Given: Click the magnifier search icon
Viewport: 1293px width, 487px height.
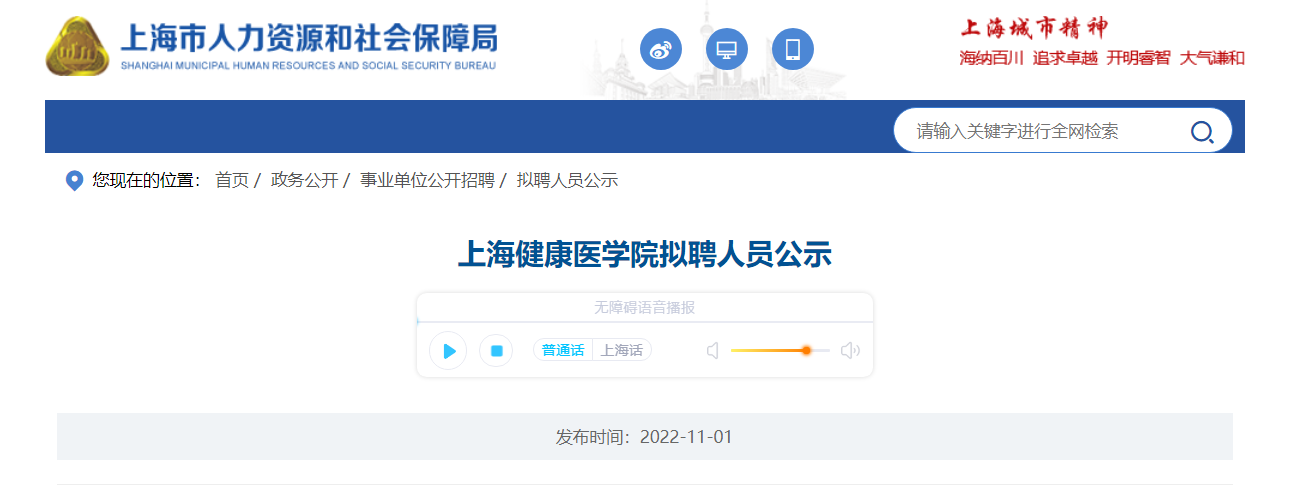Looking at the screenshot, I should [x=1202, y=132].
